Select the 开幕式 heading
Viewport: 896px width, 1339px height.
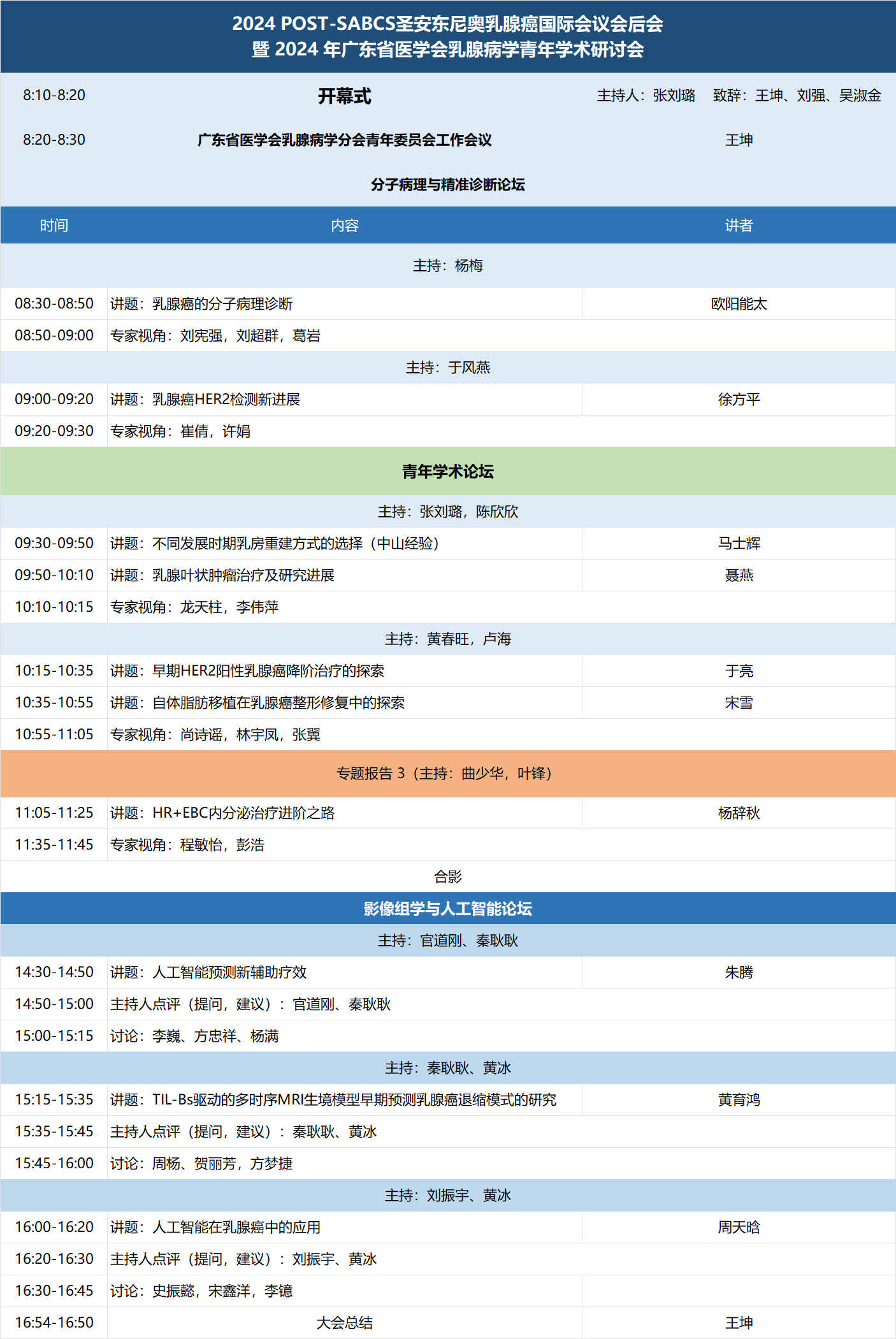[344, 96]
